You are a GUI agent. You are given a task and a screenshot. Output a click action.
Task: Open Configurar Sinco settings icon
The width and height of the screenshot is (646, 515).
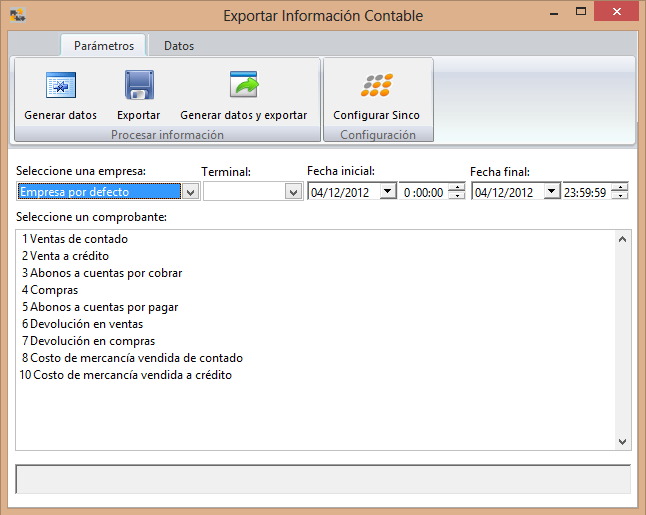click(x=376, y=86)
